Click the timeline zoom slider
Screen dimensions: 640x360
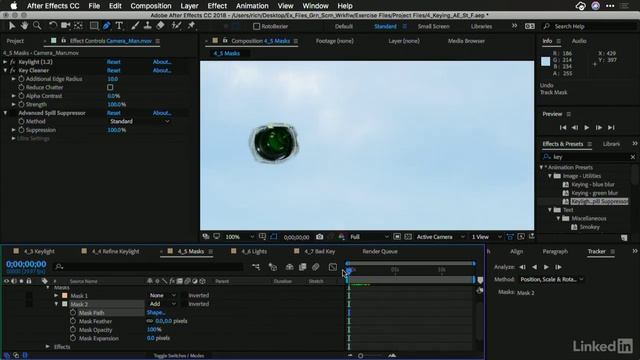[x=360, y=356]
